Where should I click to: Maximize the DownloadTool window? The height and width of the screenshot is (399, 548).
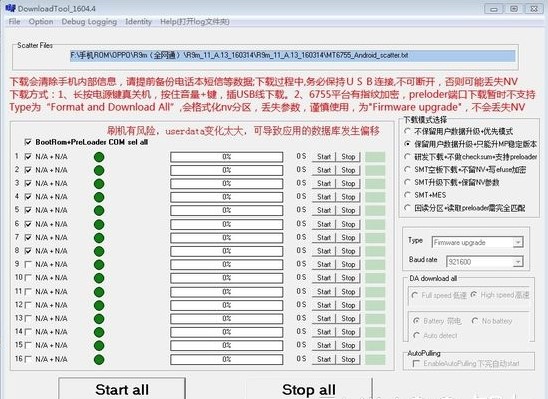[x=514, y=9]
